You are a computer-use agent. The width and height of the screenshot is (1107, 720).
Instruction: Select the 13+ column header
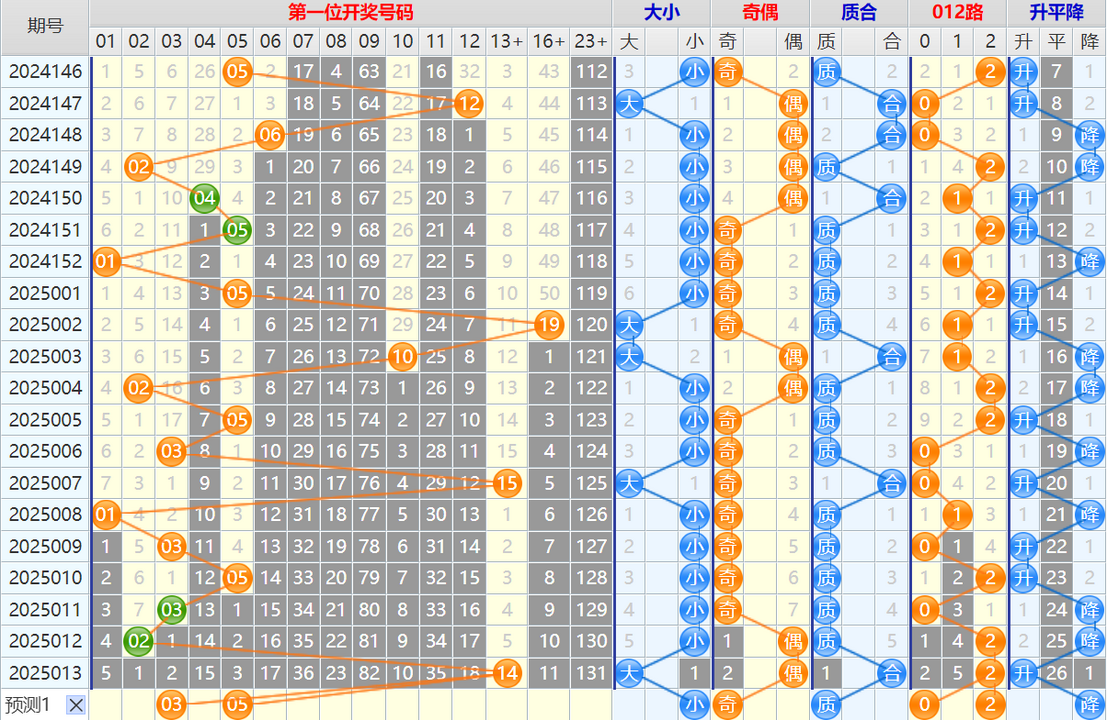507,41
